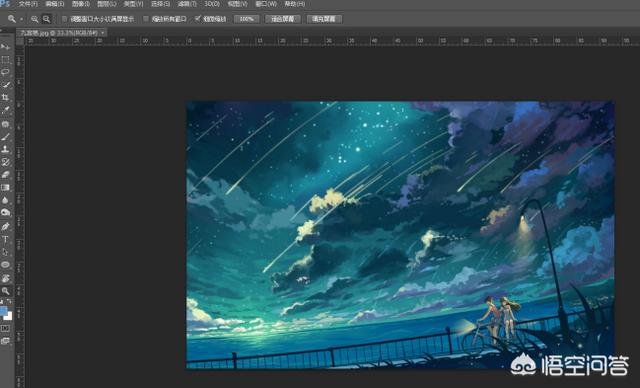Swap foreground and background colors
The height and width of the screenshot is (388, 640).
[9, 302]
